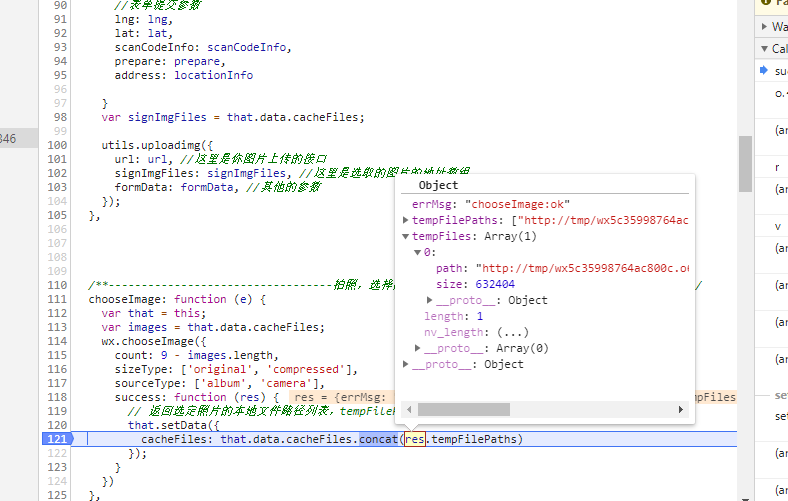Image resolution: width=788 pixels, height=501 pixels.
Task: Click locationInfo on line 95
Action: pos(214,75)
